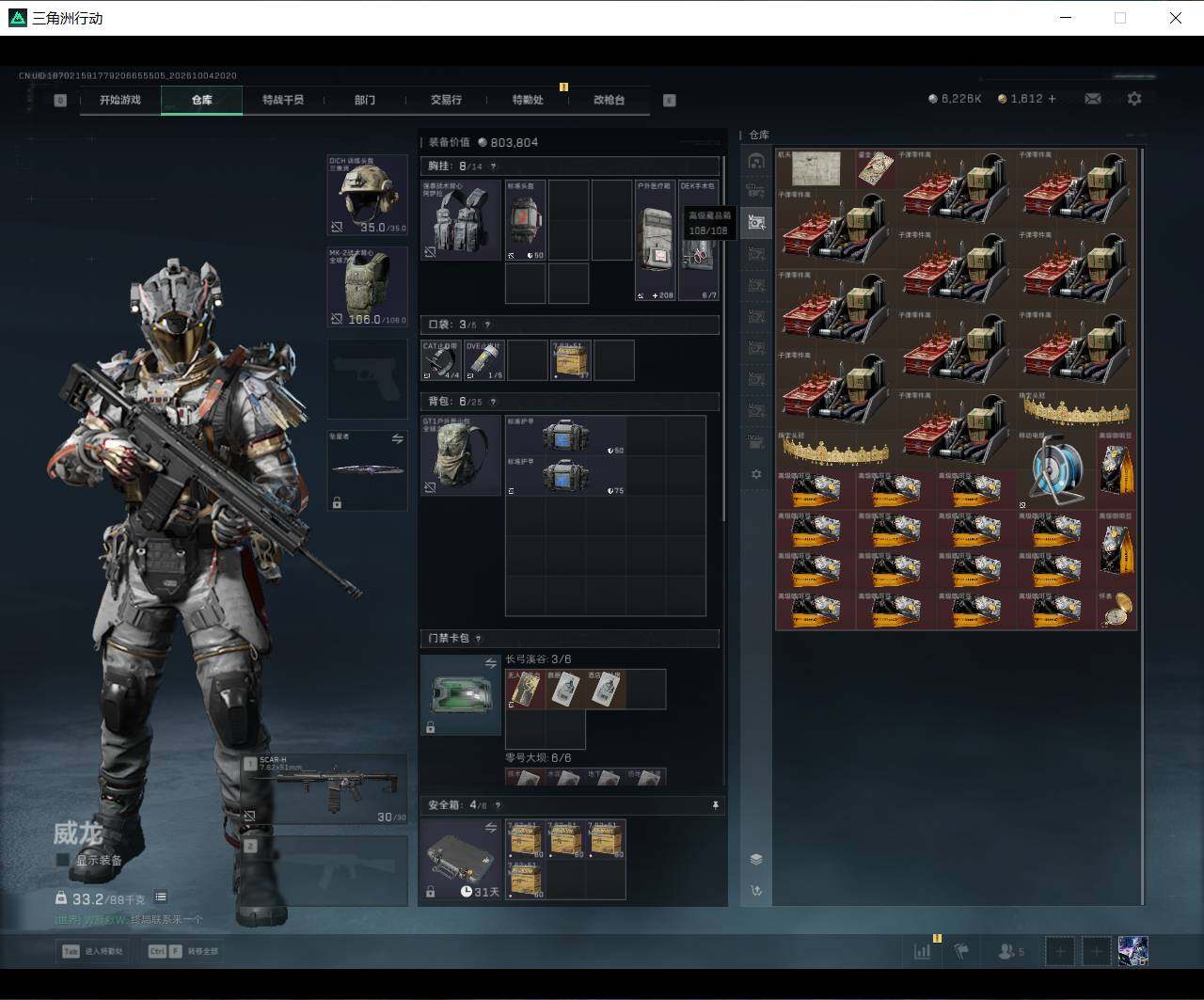The height and width of the screenshot is (1000, 1204).
Task: Open the 背包 help question mark
Action: [492, 402]
